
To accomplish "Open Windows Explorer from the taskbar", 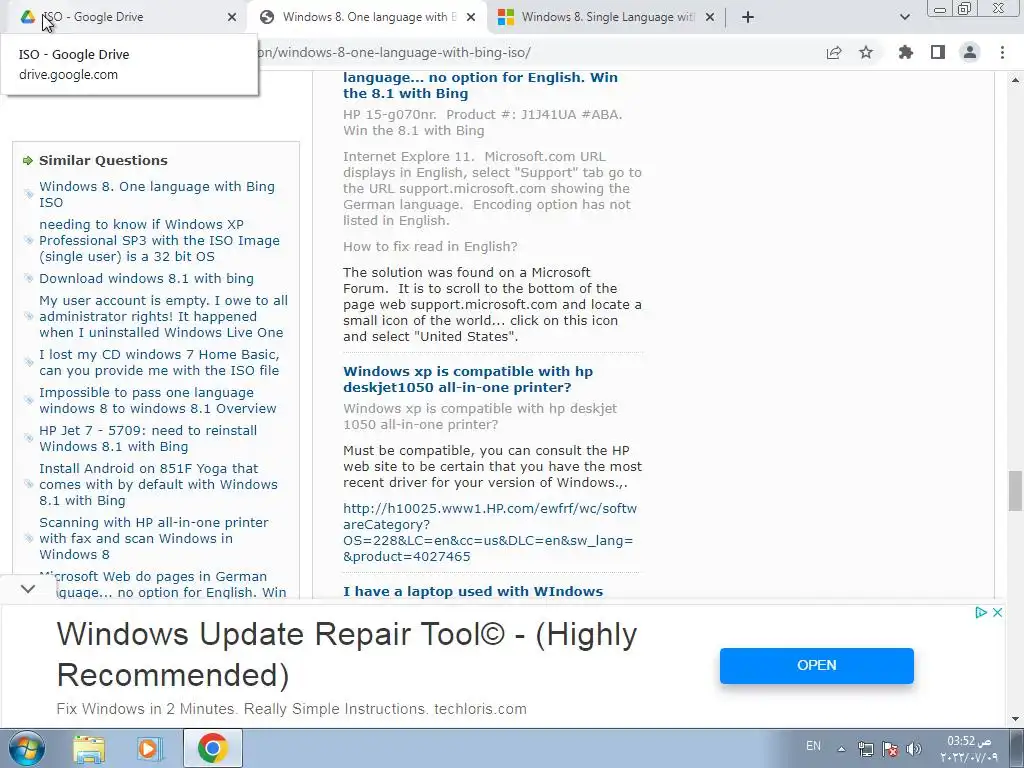I will tap(89, 749).
